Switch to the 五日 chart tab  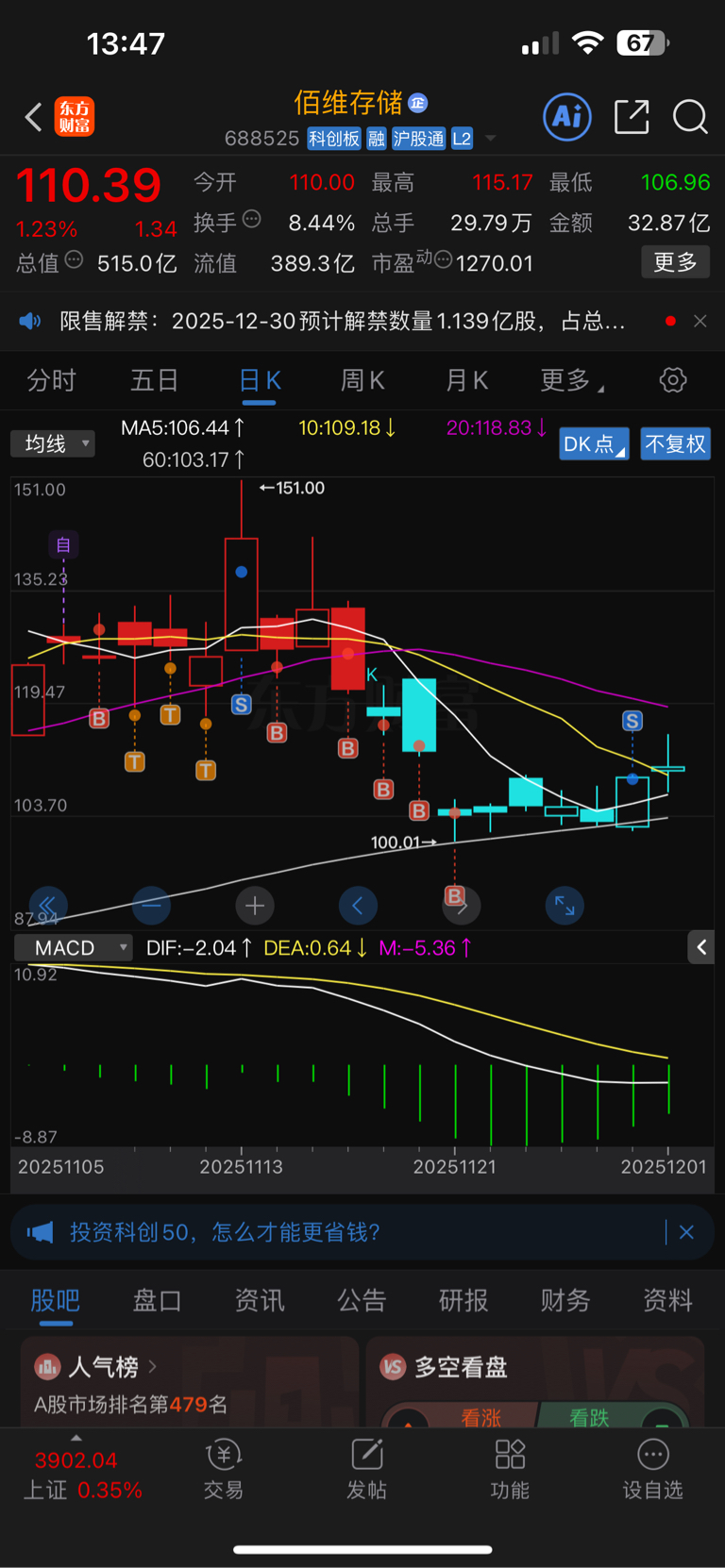[154, 380]
